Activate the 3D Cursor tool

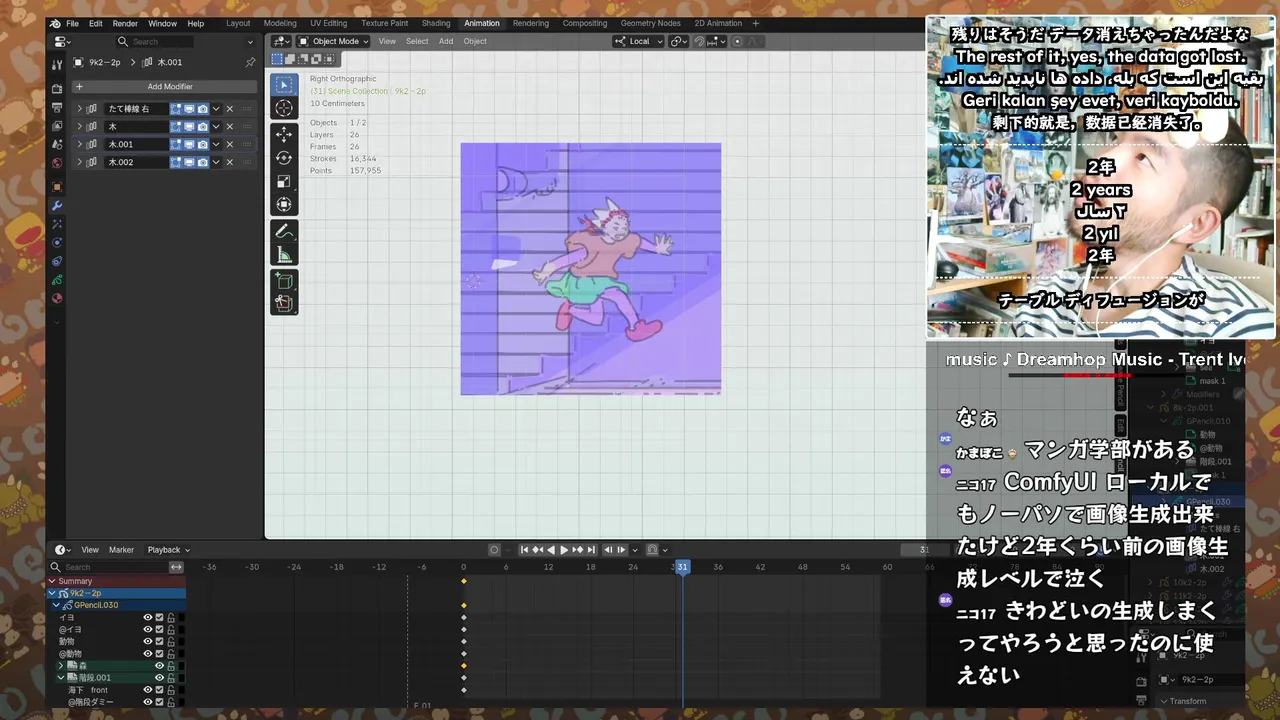pos(284,109)
